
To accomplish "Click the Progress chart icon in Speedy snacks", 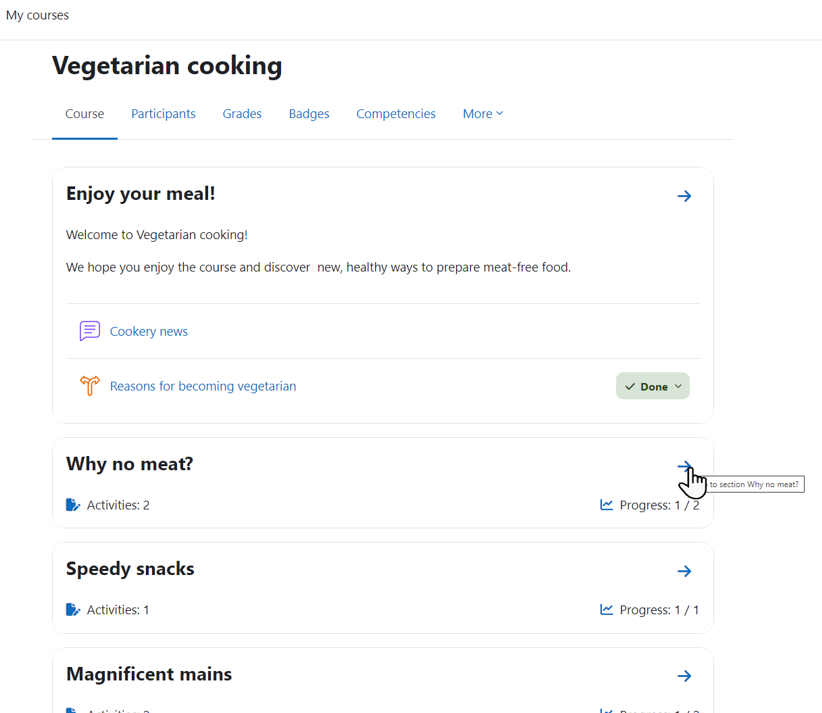I will coord(607,609).
